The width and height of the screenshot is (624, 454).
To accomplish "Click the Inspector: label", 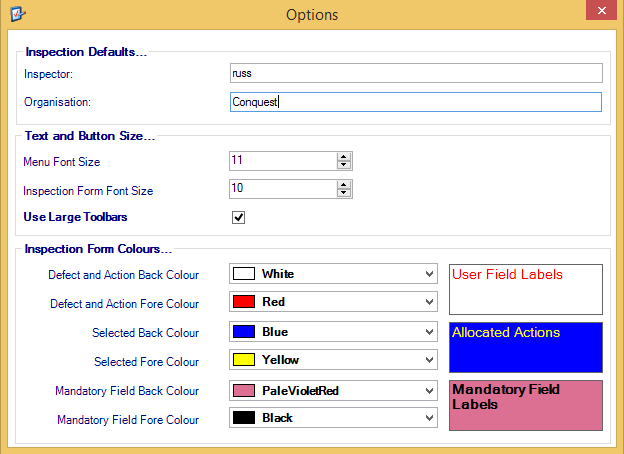I will click(48, 74).
